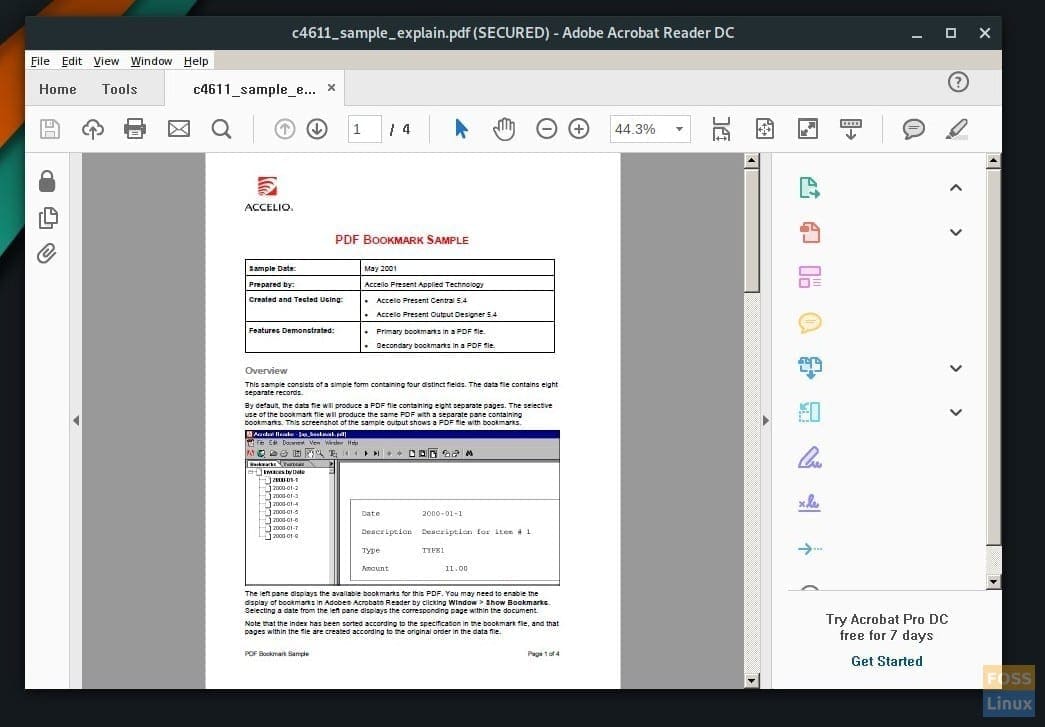Open Create PDF tool in right pane
This screenshot has width=1045, height=727.
pos(810,233)
